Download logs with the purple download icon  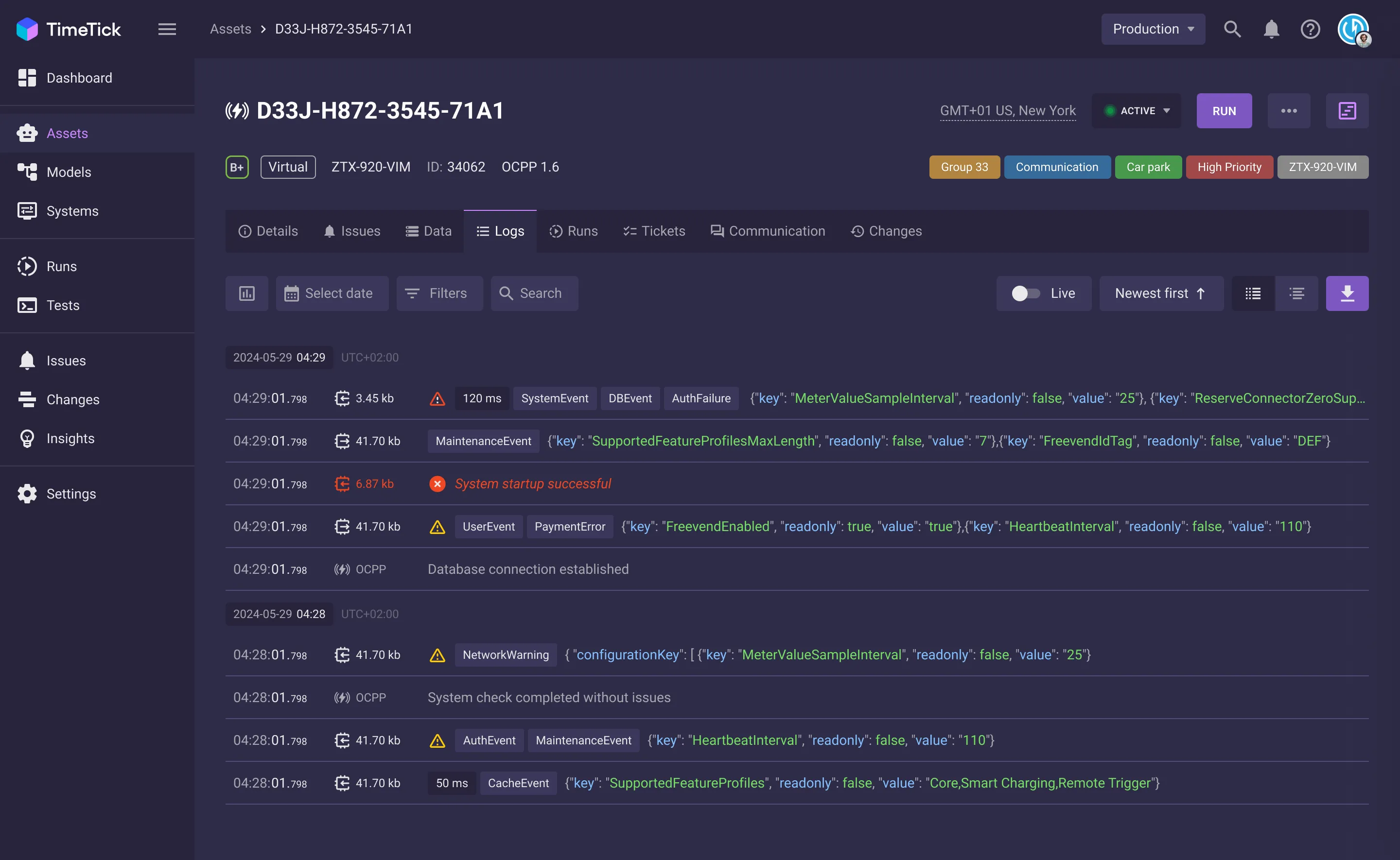coord(1347,293)
